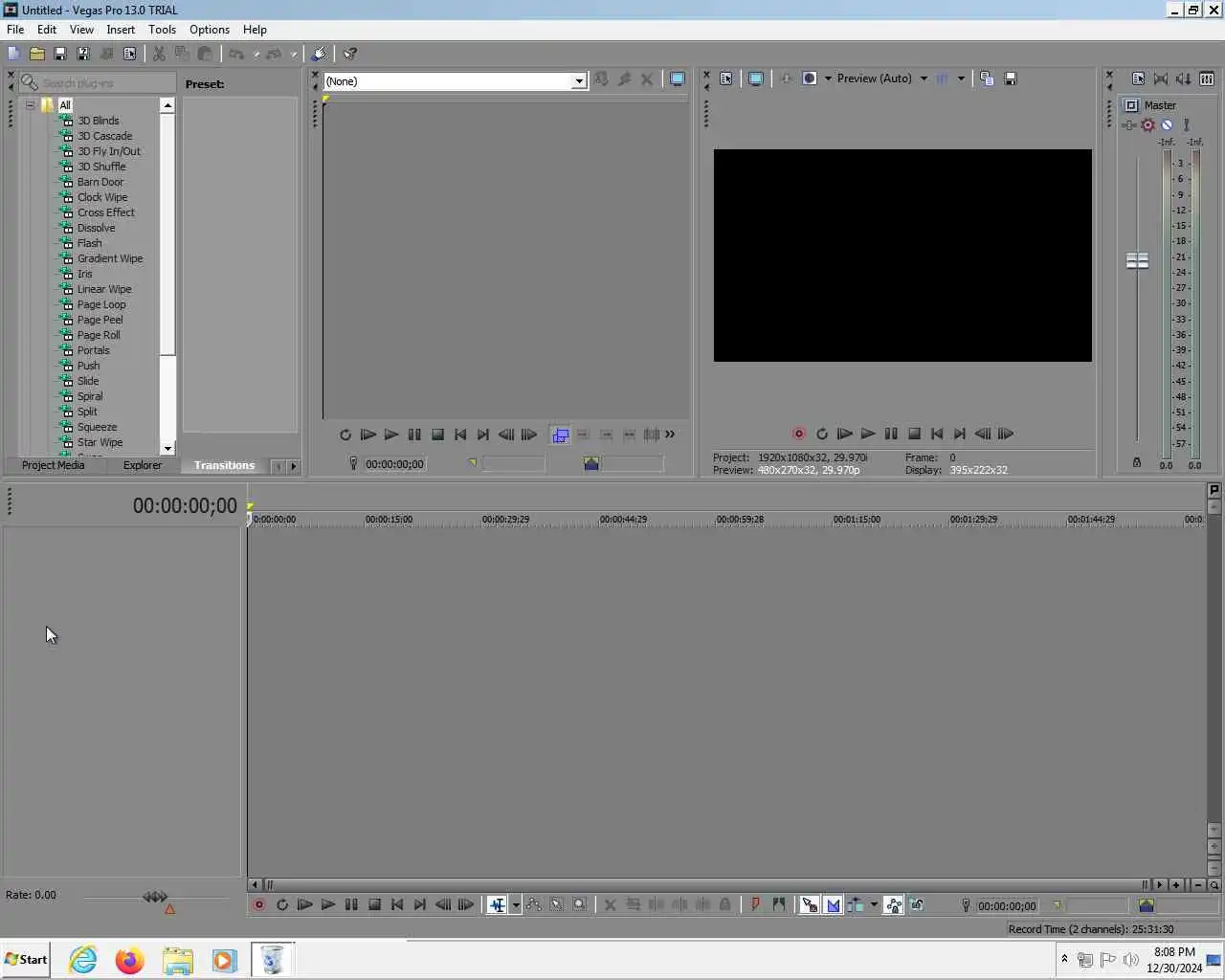Click the Downmix Output icon

1161,78
